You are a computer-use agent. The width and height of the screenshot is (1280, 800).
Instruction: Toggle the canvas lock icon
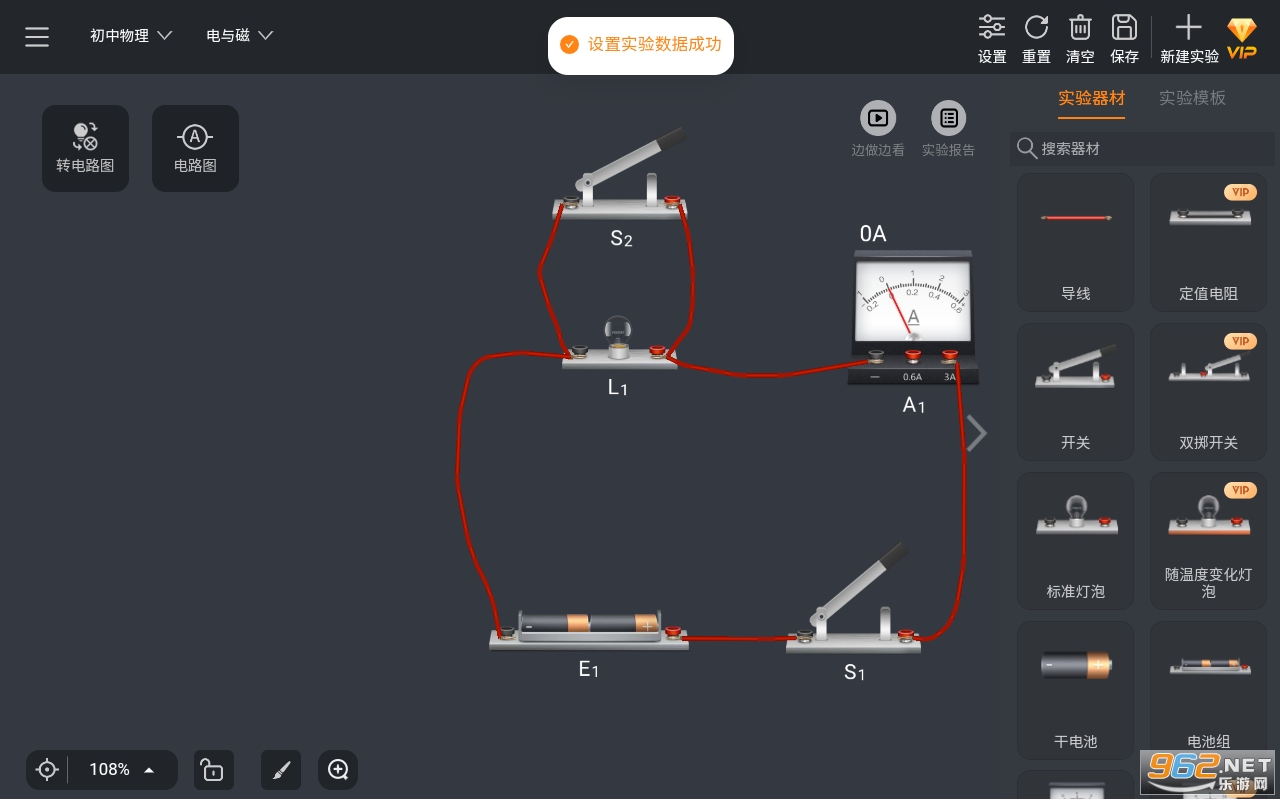click(x=213, y=769)
